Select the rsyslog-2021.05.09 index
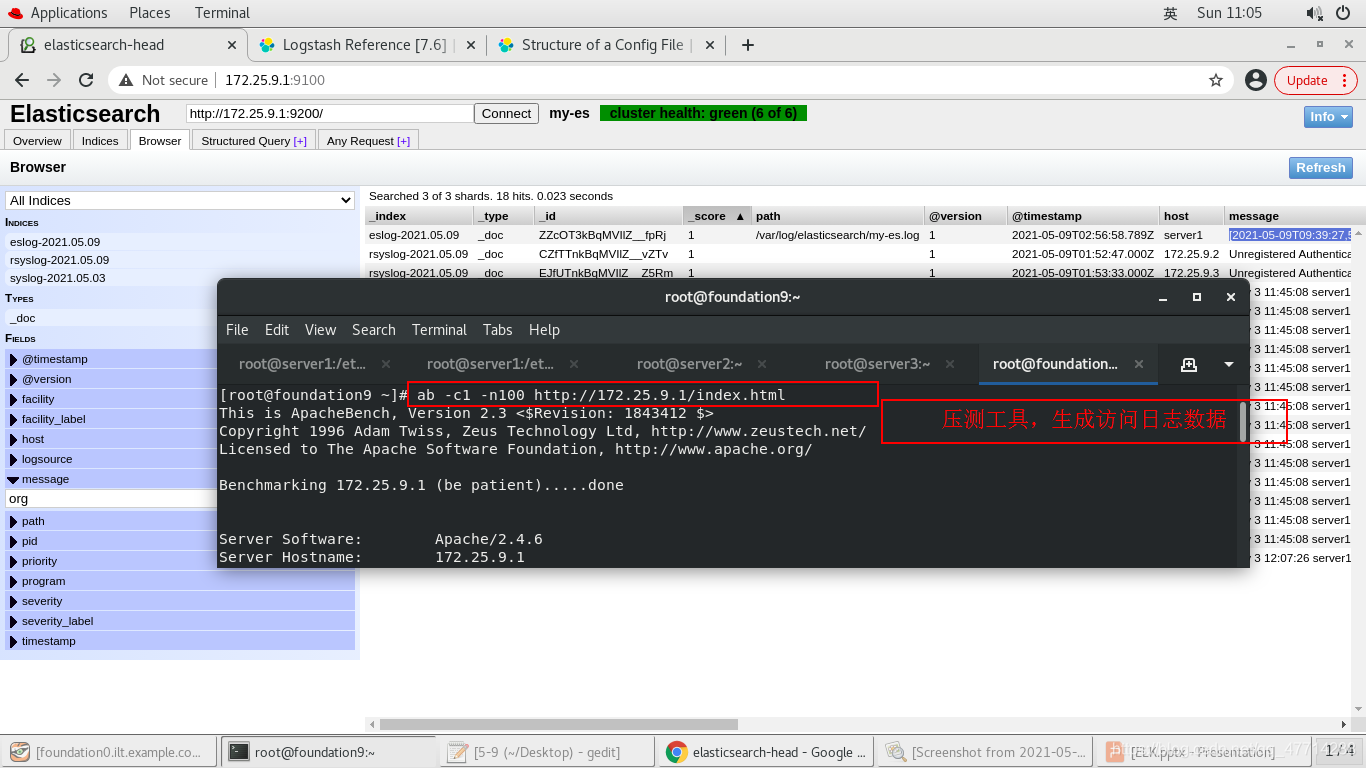This screenshot has height=768, width=1366. [x=180, y=260]
